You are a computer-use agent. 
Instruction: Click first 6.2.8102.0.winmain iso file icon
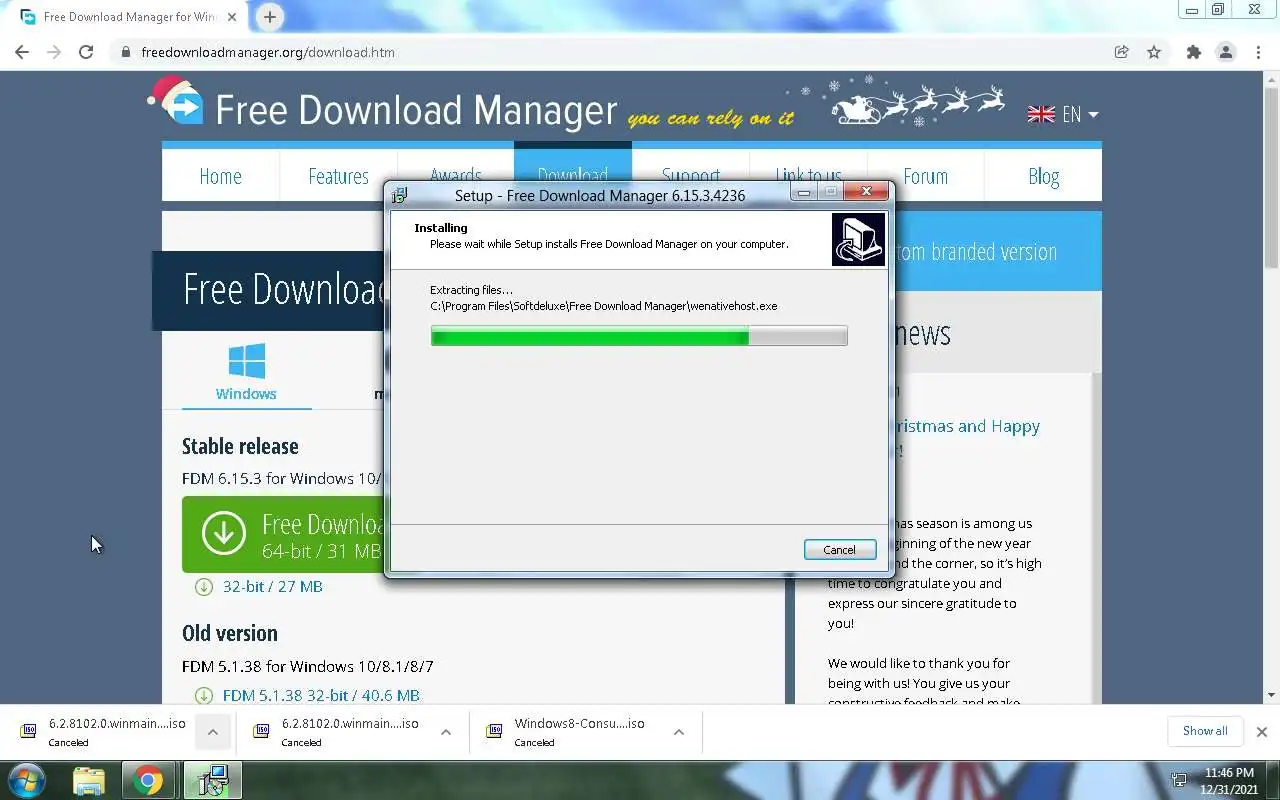tap(28, 731)
